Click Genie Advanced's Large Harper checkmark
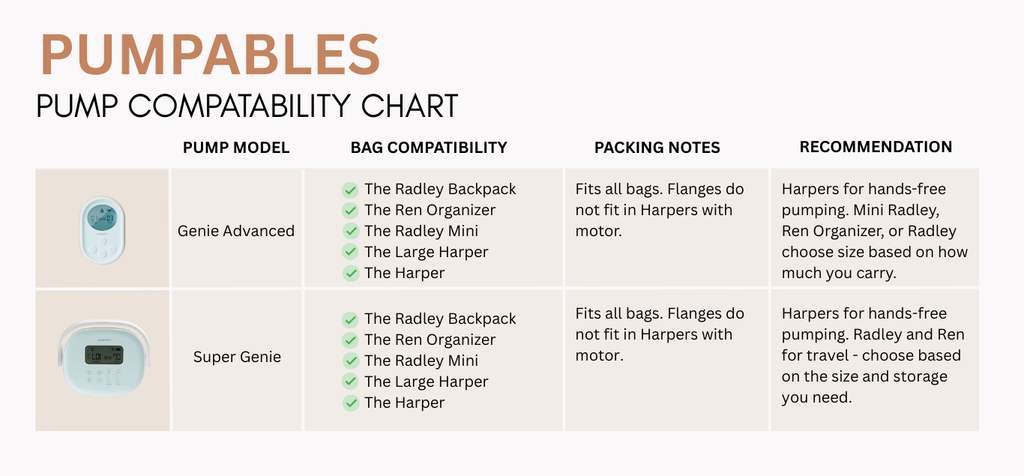 (351, 253)
